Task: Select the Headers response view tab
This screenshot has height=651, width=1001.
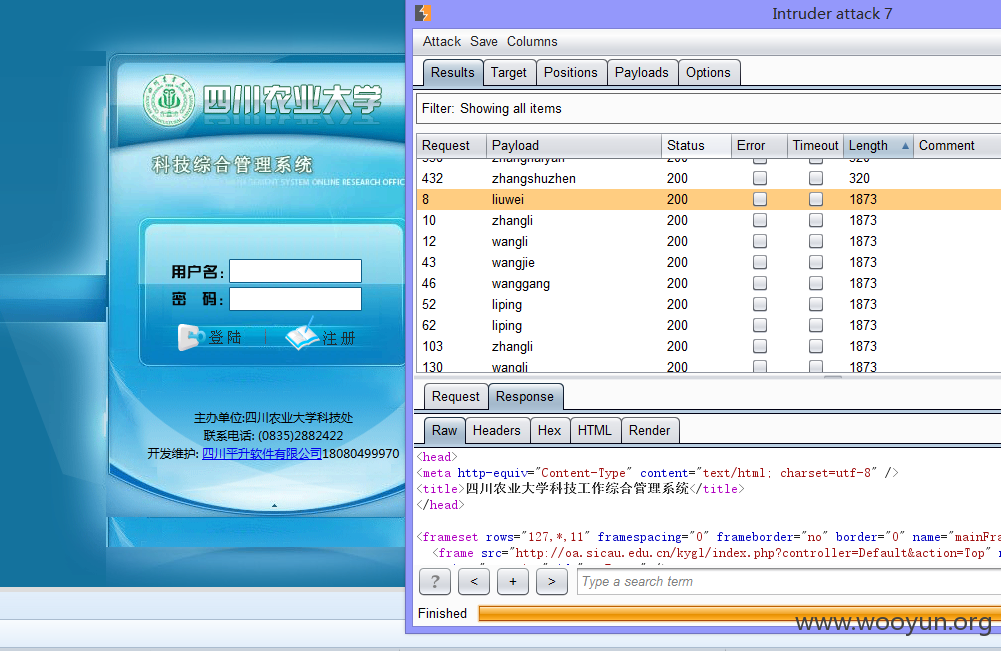Action: coord(497,431)
